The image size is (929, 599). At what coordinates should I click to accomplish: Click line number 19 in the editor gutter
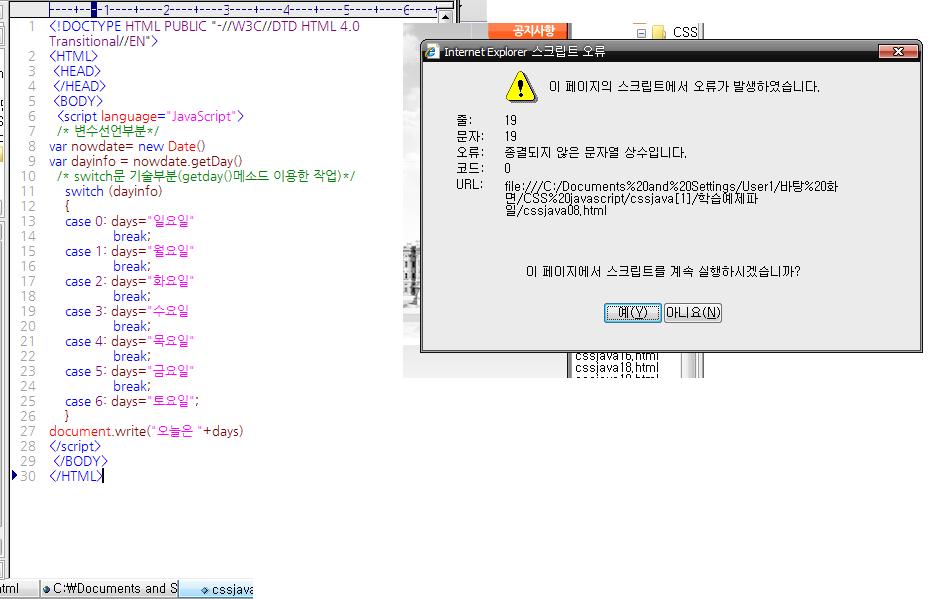click(28, 311)
